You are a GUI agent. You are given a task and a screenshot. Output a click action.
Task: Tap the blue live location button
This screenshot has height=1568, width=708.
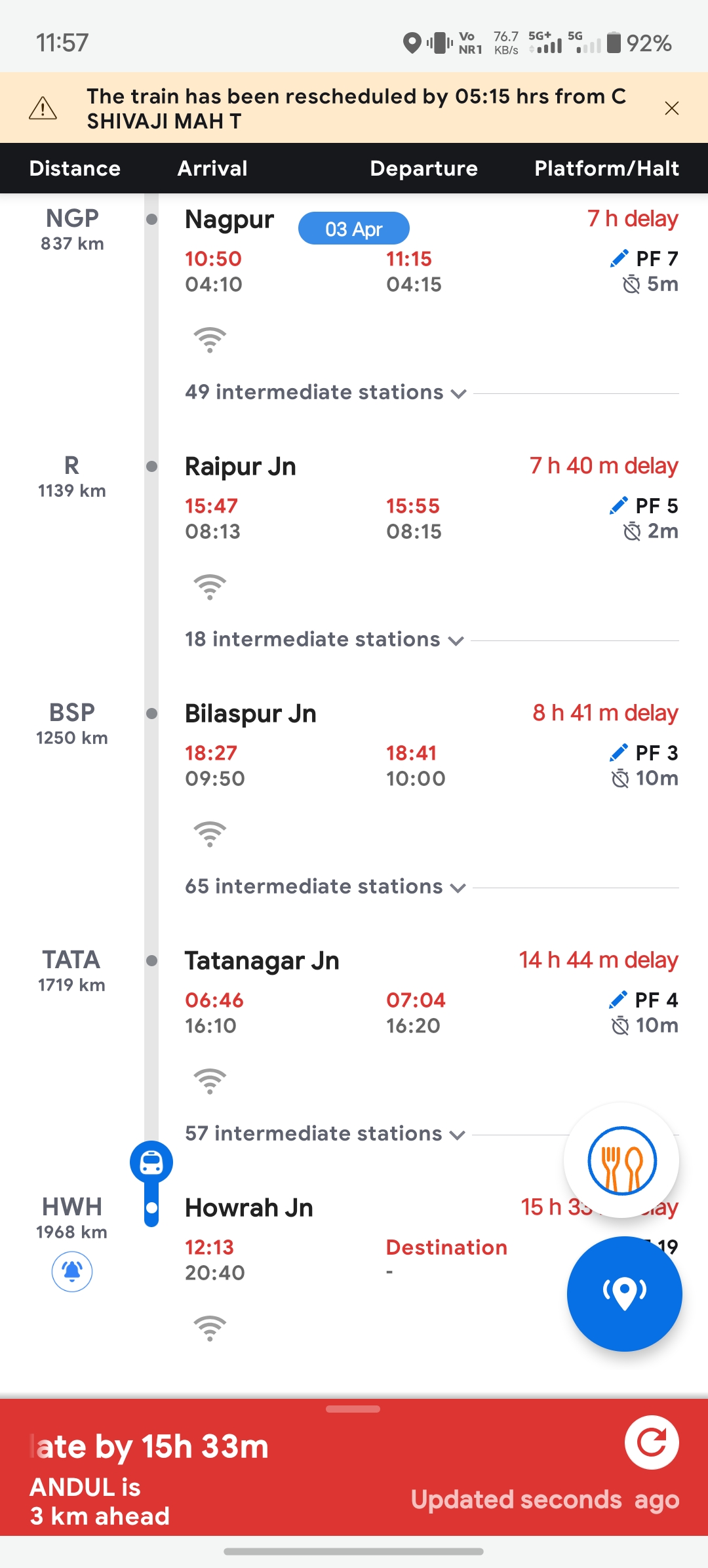pos(624,1293)
